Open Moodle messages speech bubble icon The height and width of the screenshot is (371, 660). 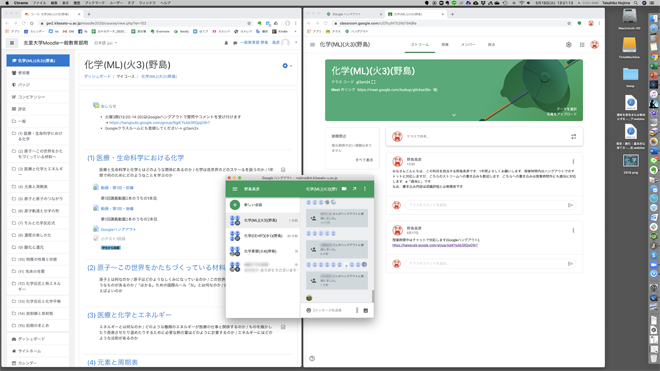coord(235,43)
